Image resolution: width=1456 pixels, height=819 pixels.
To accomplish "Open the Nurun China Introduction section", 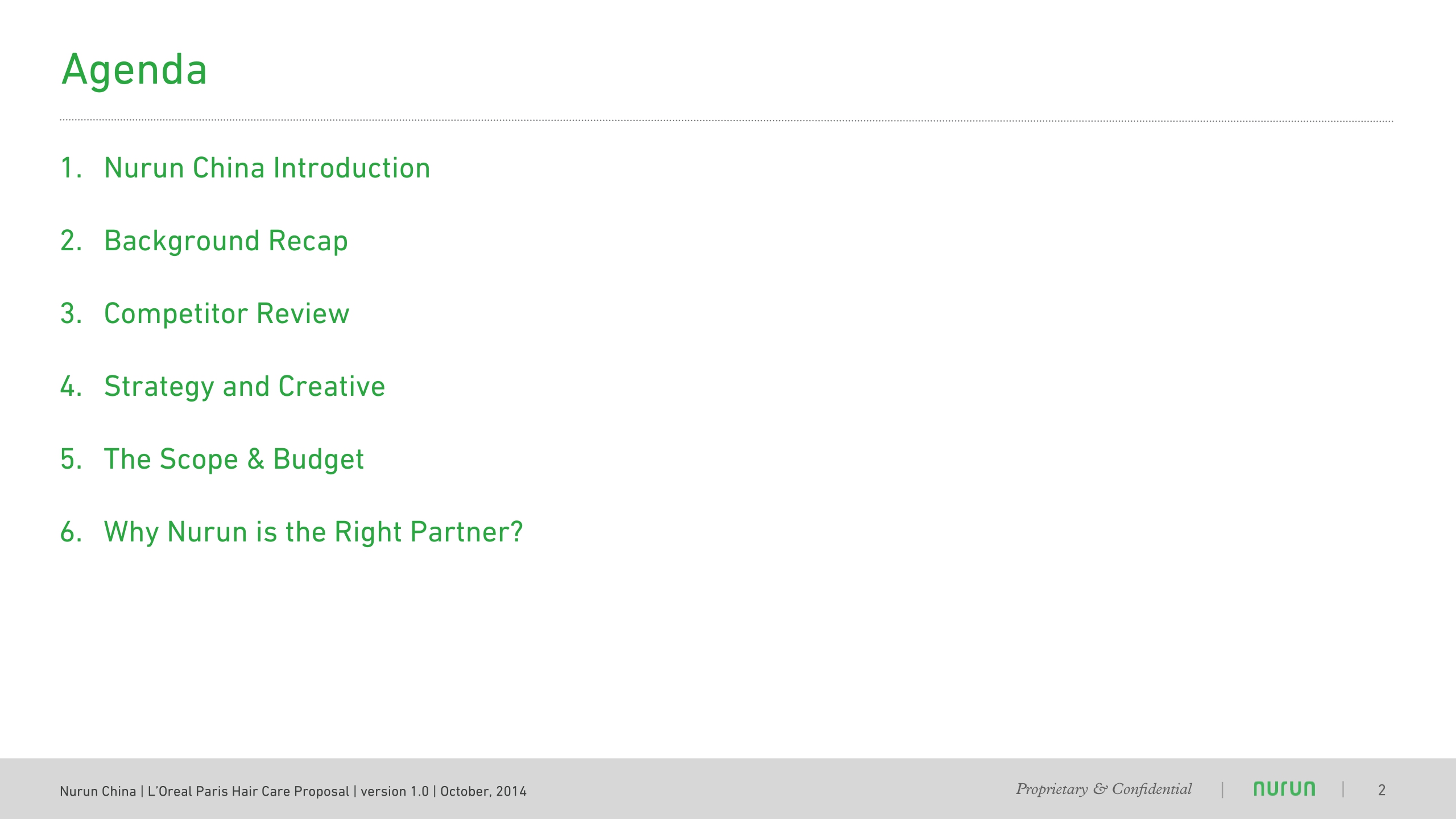I will pos(266,167).
